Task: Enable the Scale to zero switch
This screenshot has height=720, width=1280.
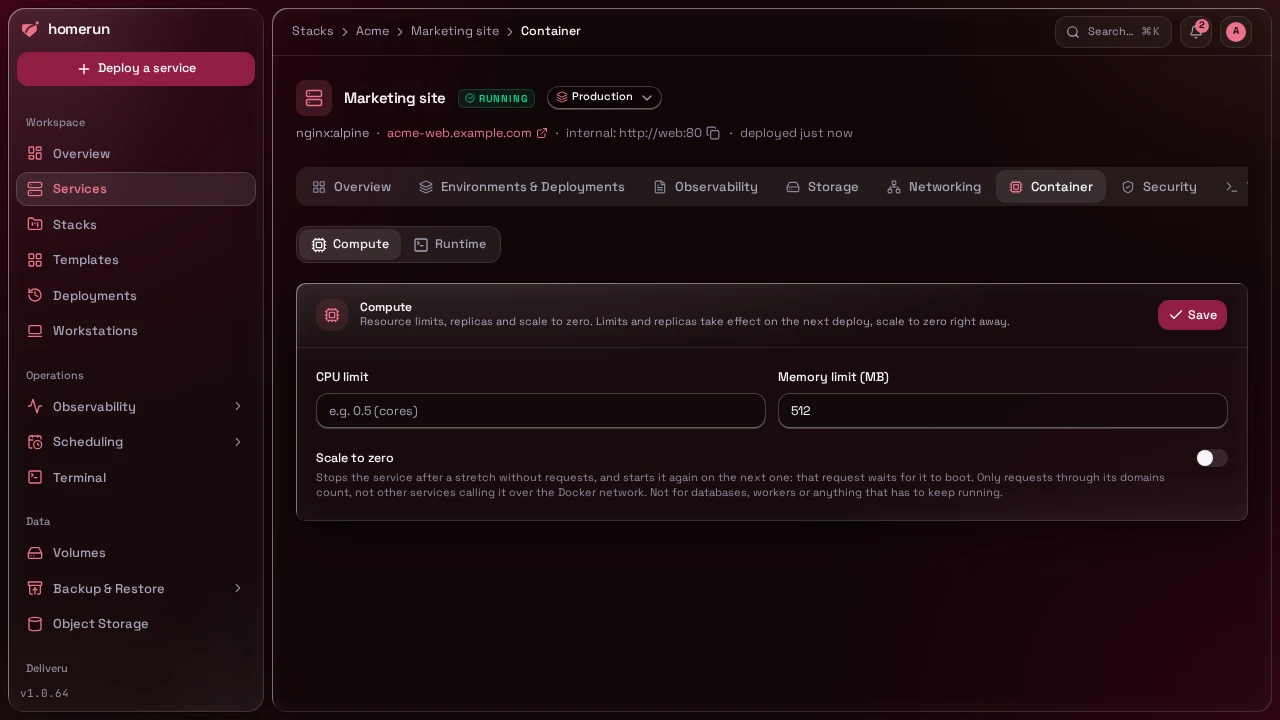Action: click(x=1211, y=458)
